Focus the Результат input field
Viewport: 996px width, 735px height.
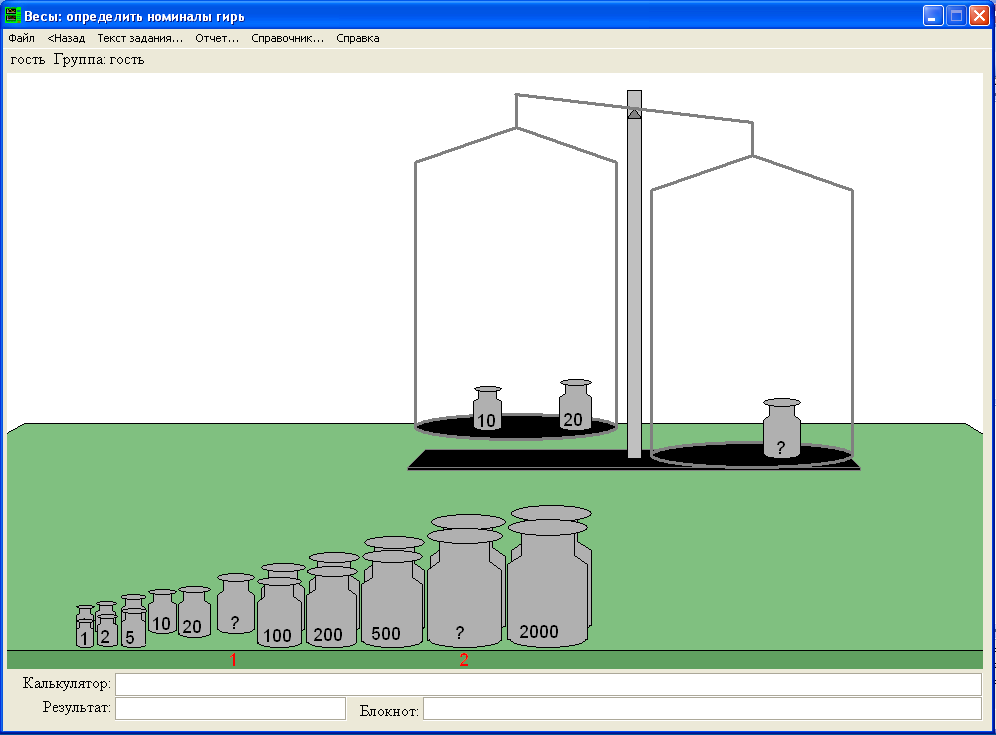[x=230, y=708]
